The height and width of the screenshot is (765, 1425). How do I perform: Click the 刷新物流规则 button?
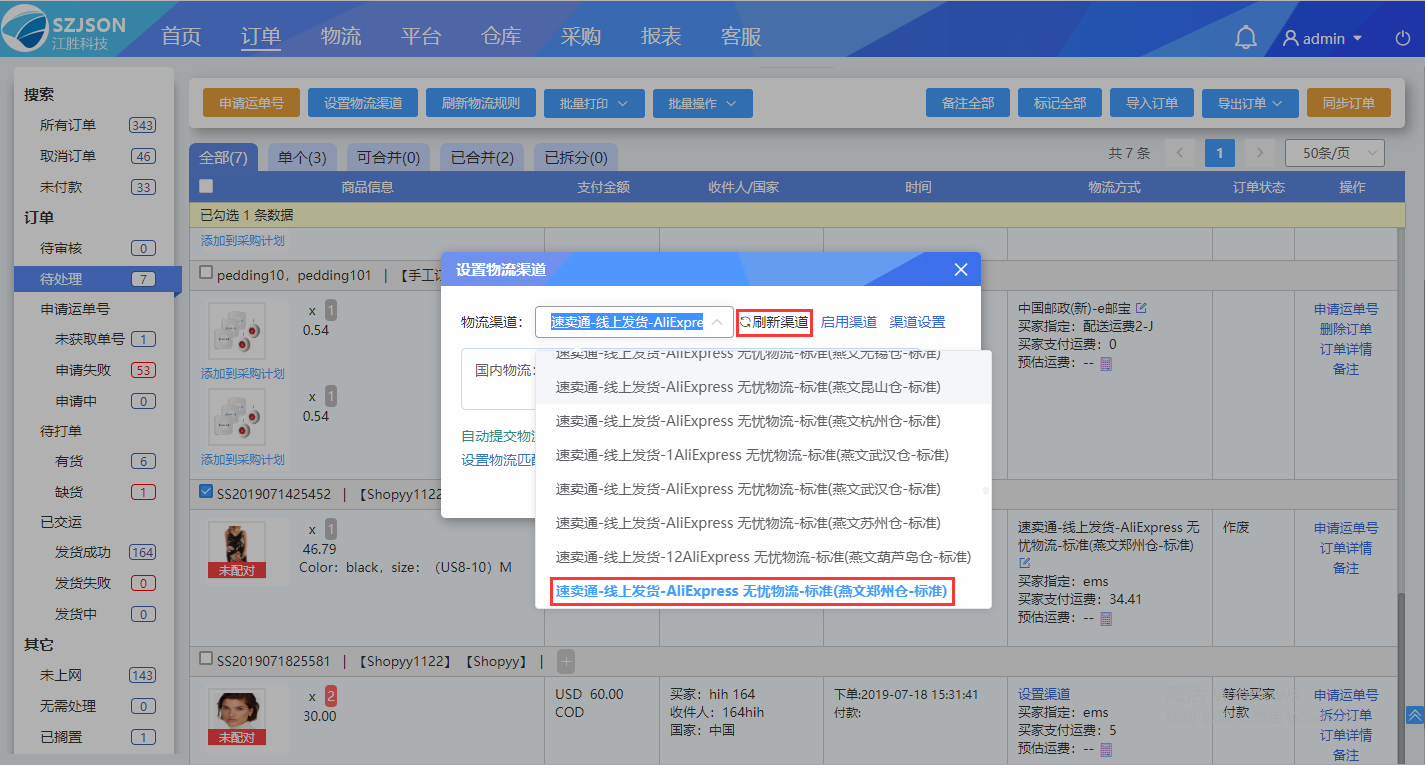point(481,103)
